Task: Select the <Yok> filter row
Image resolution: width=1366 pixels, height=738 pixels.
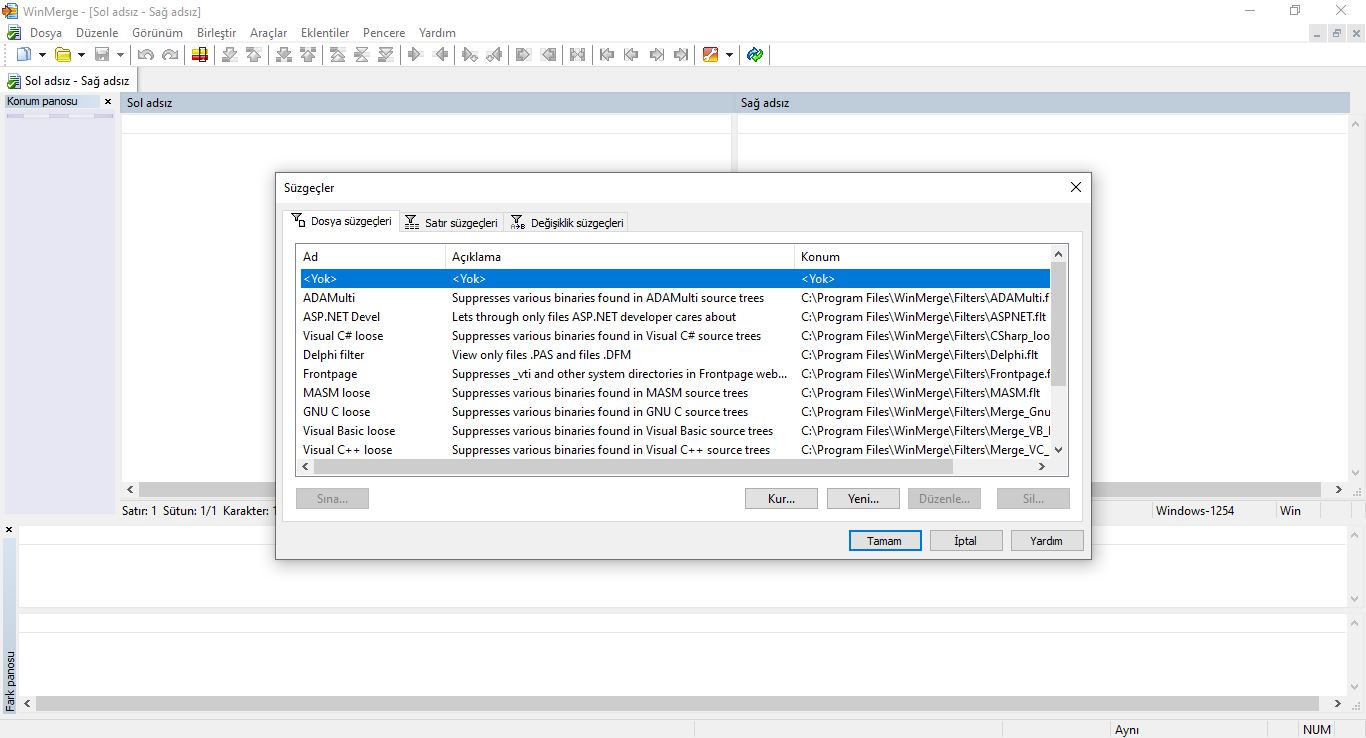Action: click(674, 279)
